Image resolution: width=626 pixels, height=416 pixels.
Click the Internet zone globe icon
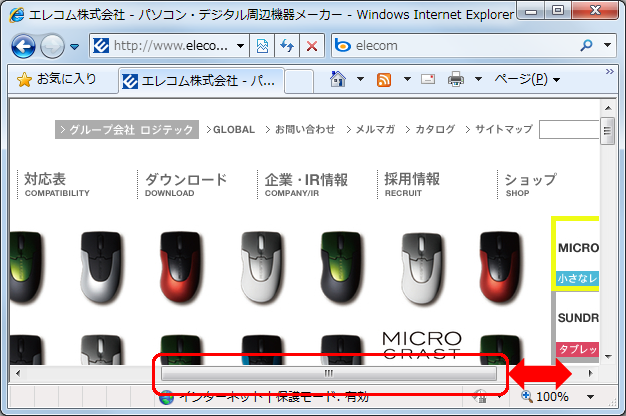166,398
